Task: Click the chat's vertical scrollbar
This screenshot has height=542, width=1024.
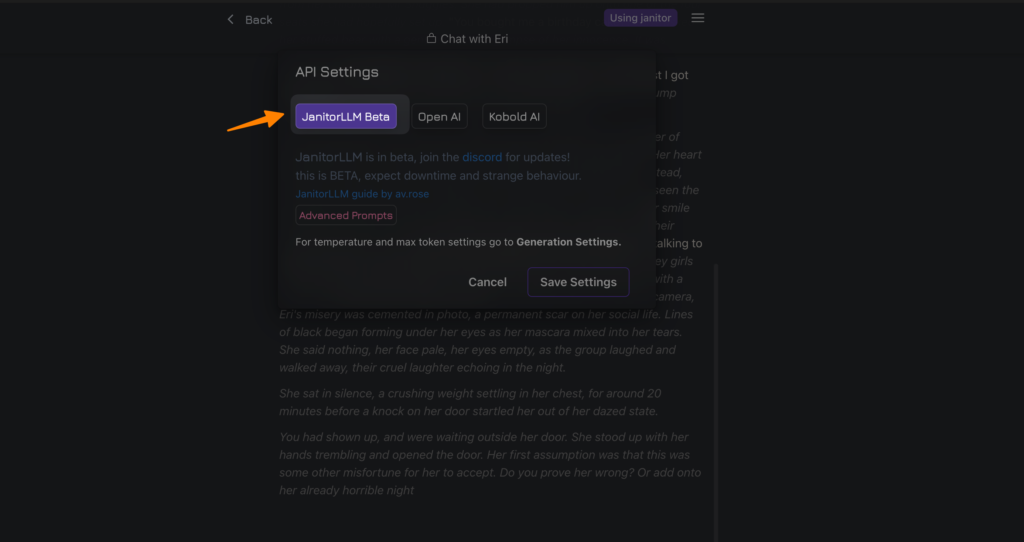Action: [715, 400]
